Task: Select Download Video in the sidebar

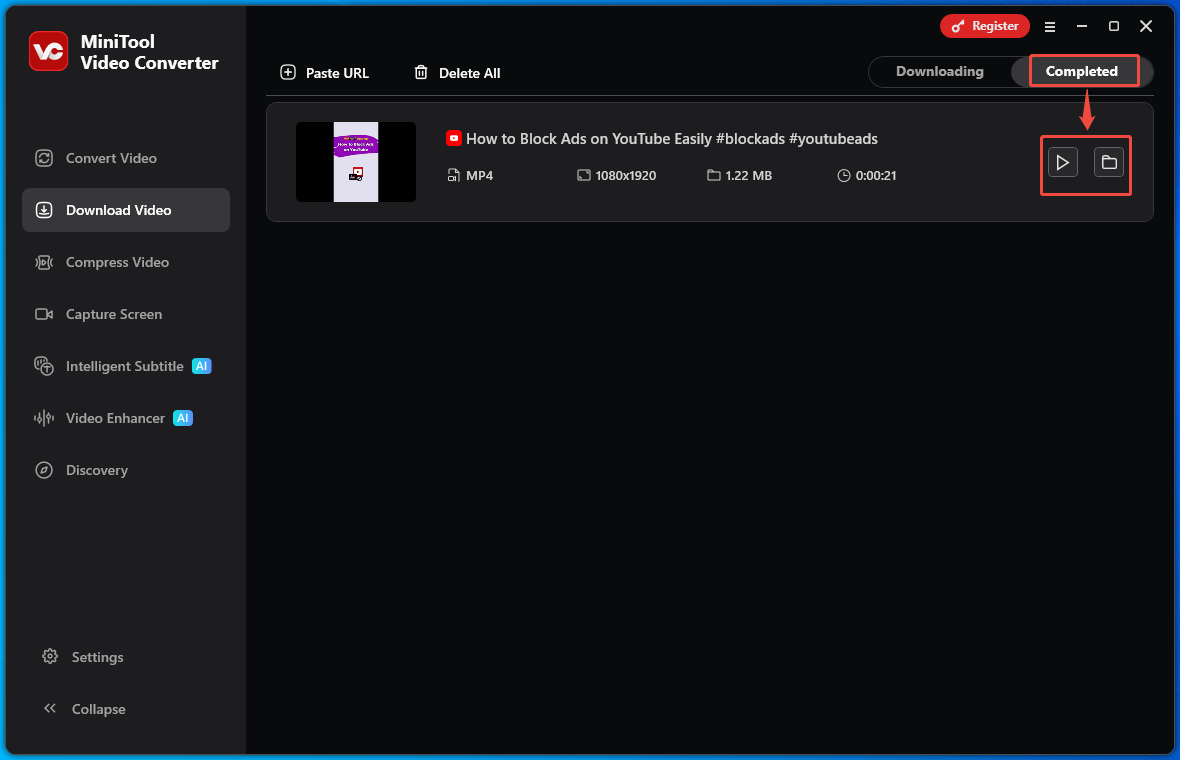Action: [126, 210]
